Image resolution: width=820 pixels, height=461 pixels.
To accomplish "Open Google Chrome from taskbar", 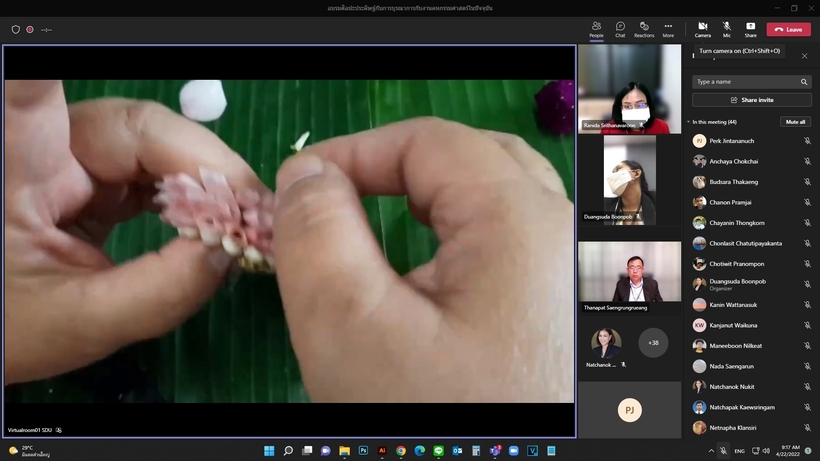I will [401, 451].
